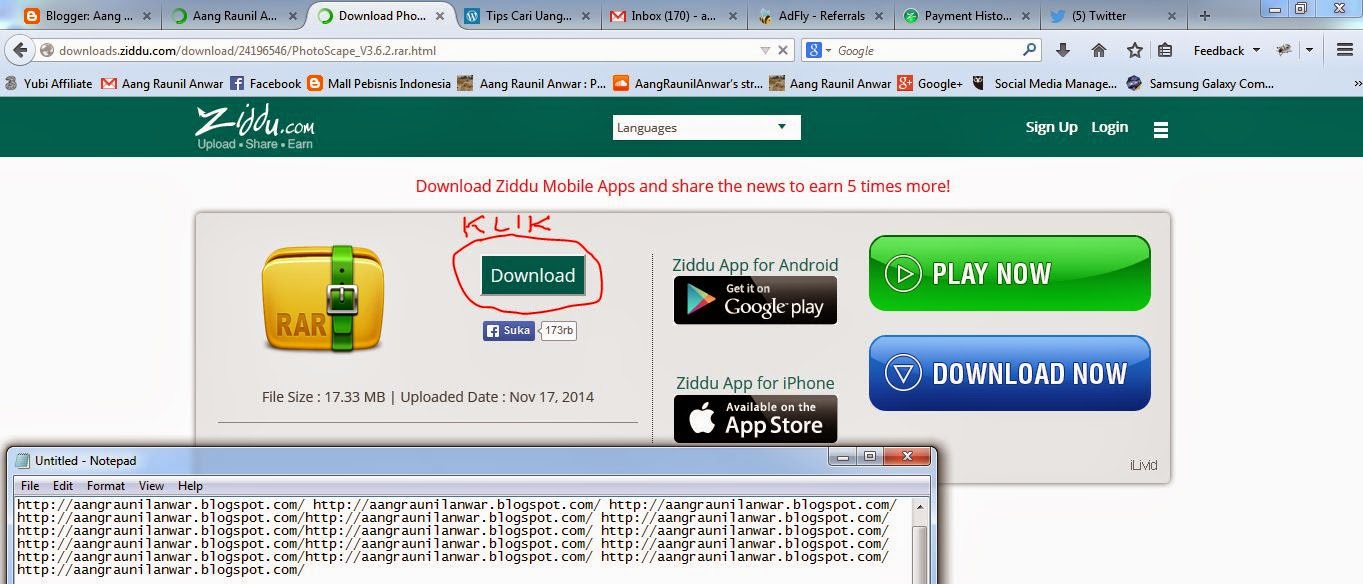The width and height of the screenshot is (1363, 584).
Task: Open the Social Media Manage bookmark
Action: (1044, 84)
